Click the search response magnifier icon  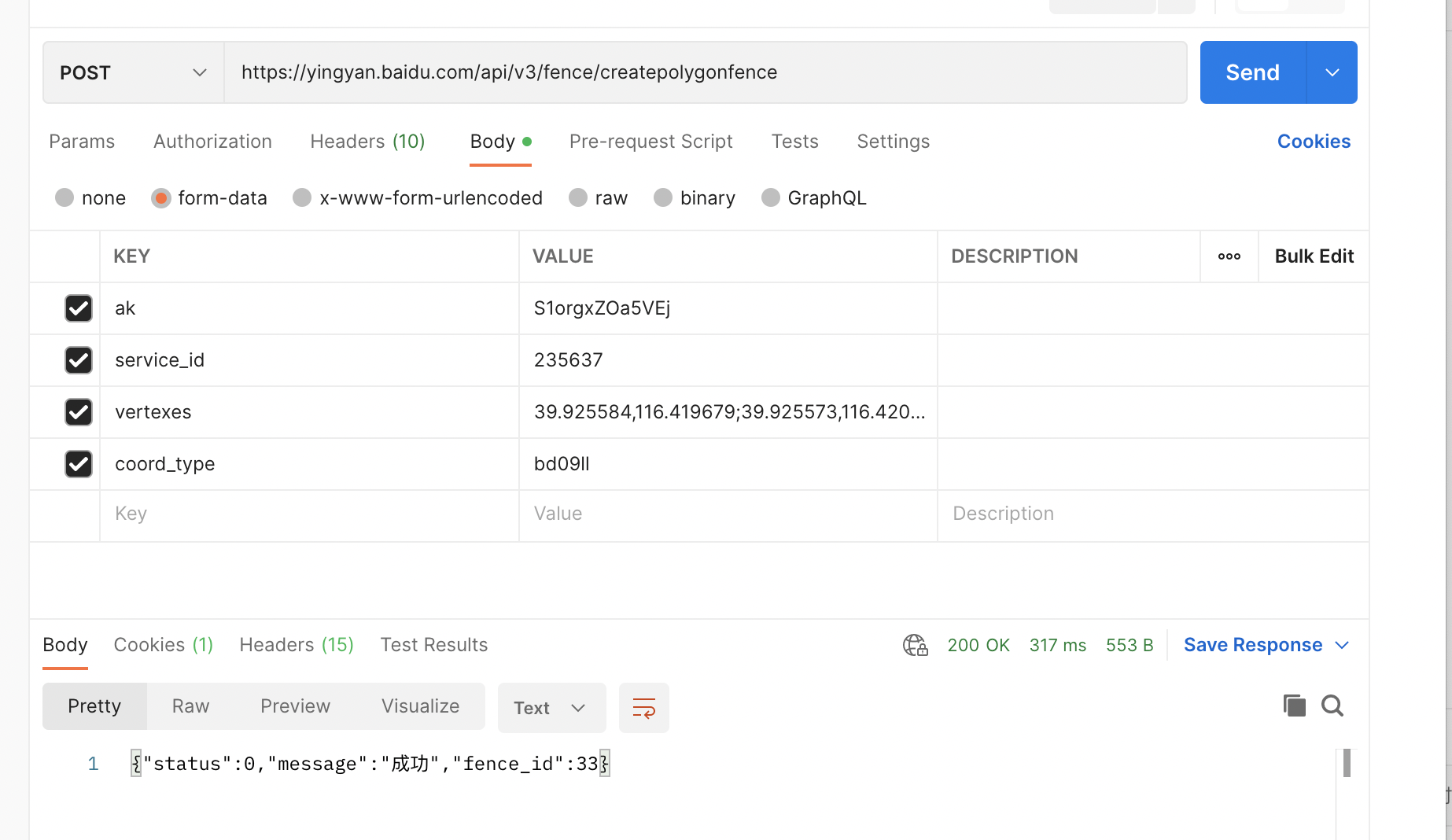(x=1332, y=706)
